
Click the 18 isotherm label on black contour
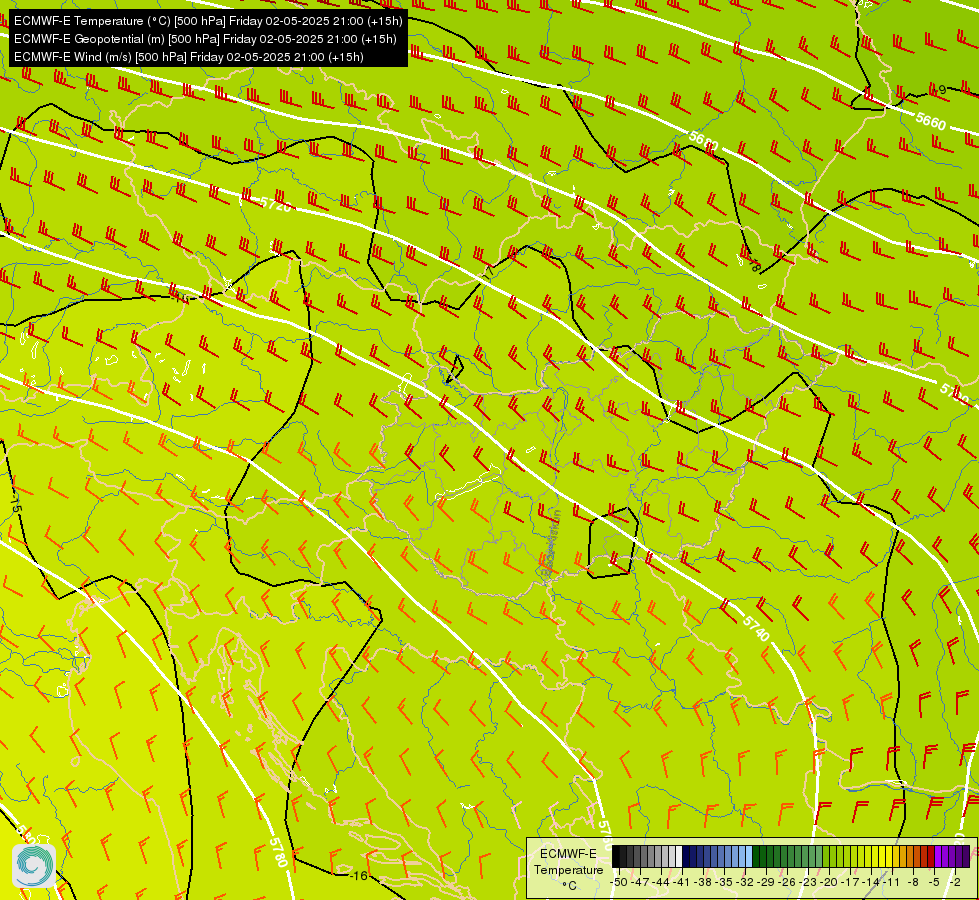[x=755, y=265]
